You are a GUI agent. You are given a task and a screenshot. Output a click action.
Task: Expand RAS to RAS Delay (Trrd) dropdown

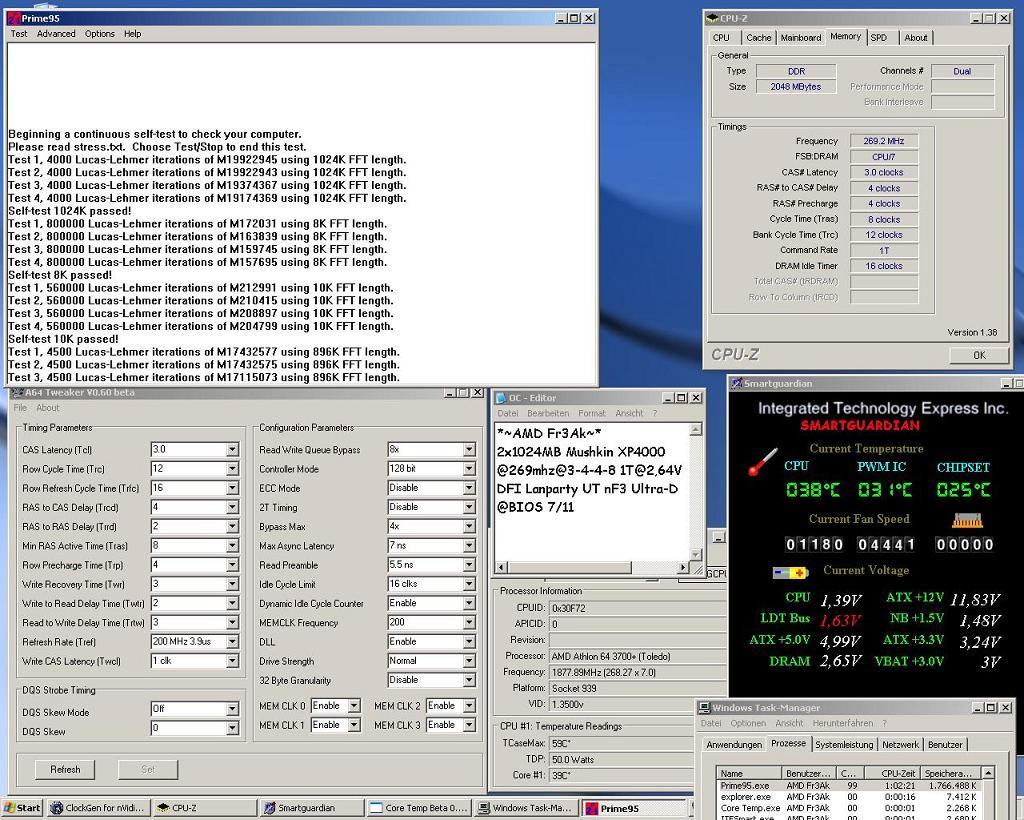[x=232, y=527]
